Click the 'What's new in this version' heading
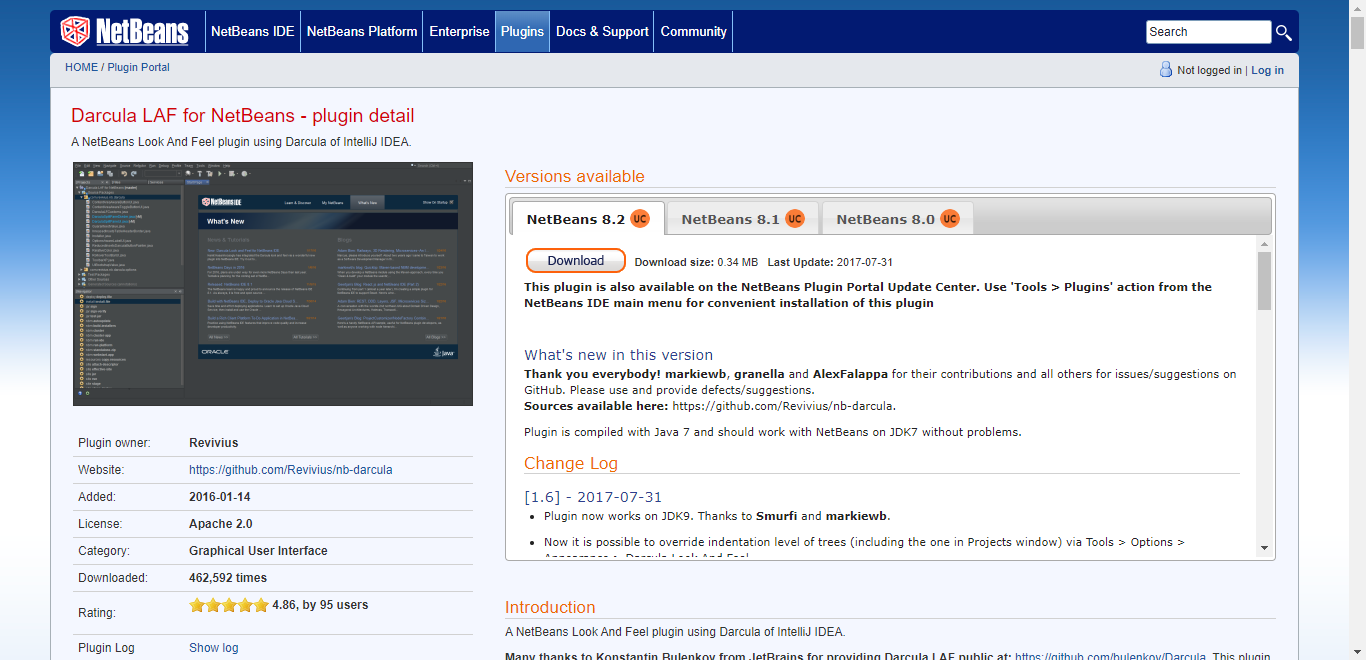The width and height of the screenshot is (1366, 660). tap(619, 355)
